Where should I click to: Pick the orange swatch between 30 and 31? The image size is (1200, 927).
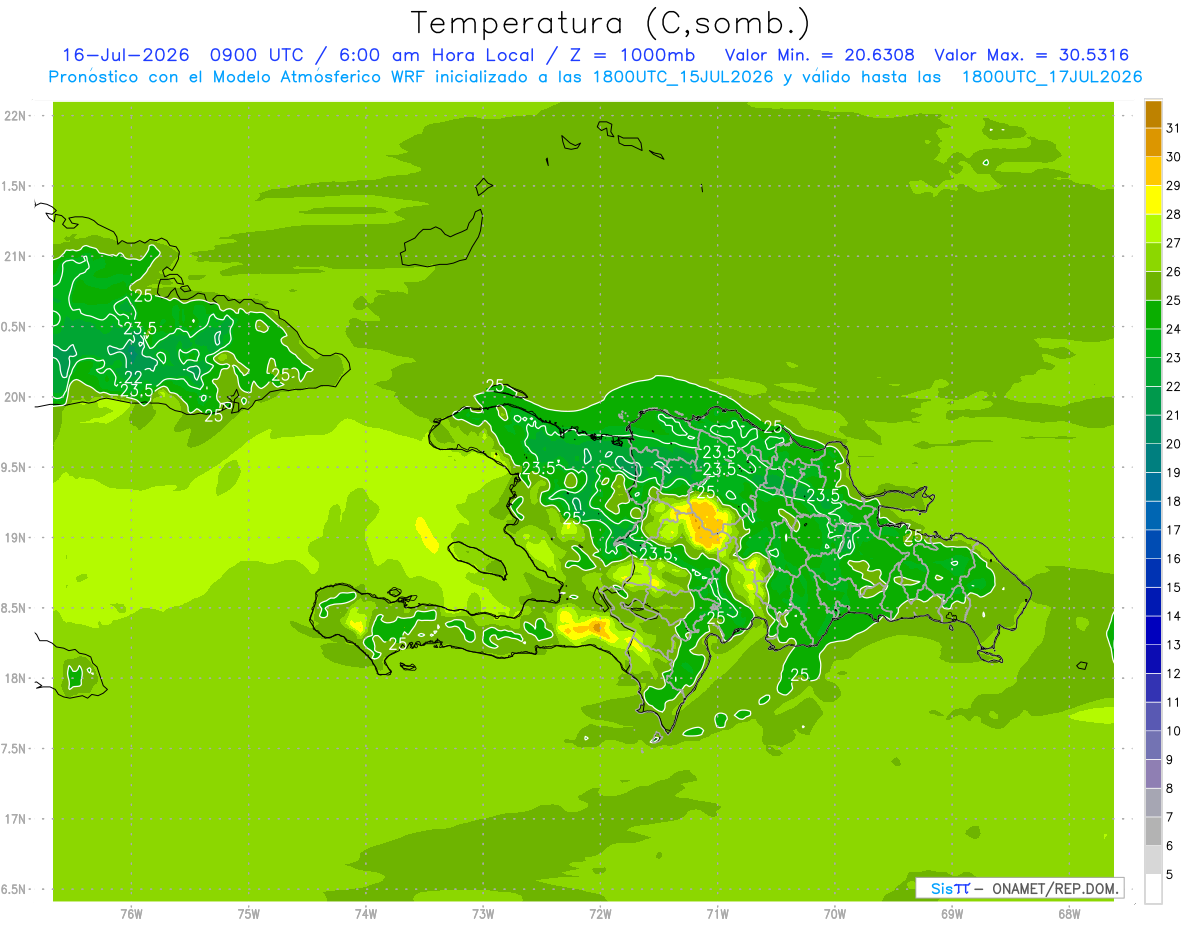click(x=1153, y=143)
